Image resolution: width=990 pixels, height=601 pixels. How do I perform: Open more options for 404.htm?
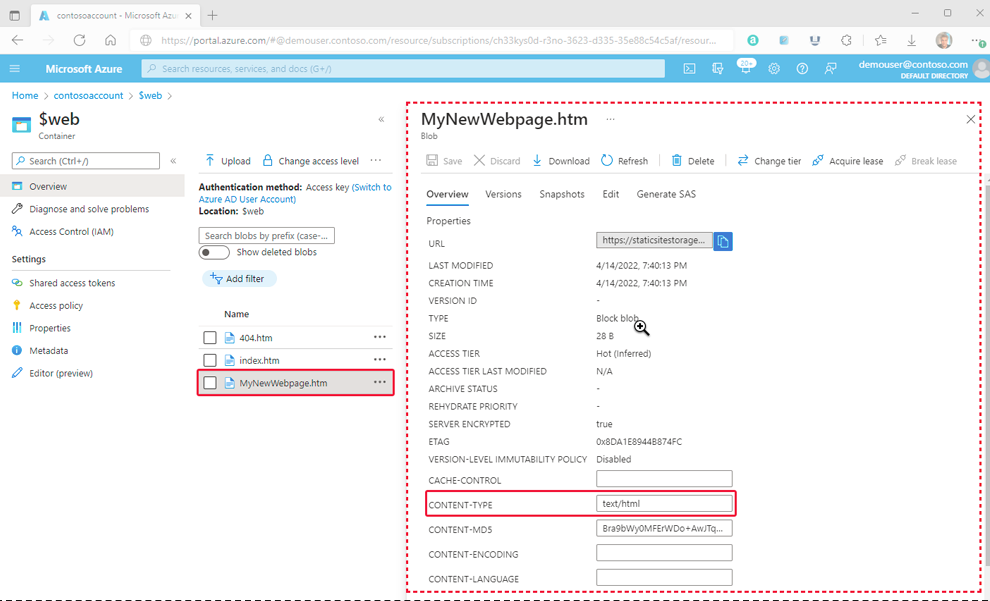tap(379, 337)
